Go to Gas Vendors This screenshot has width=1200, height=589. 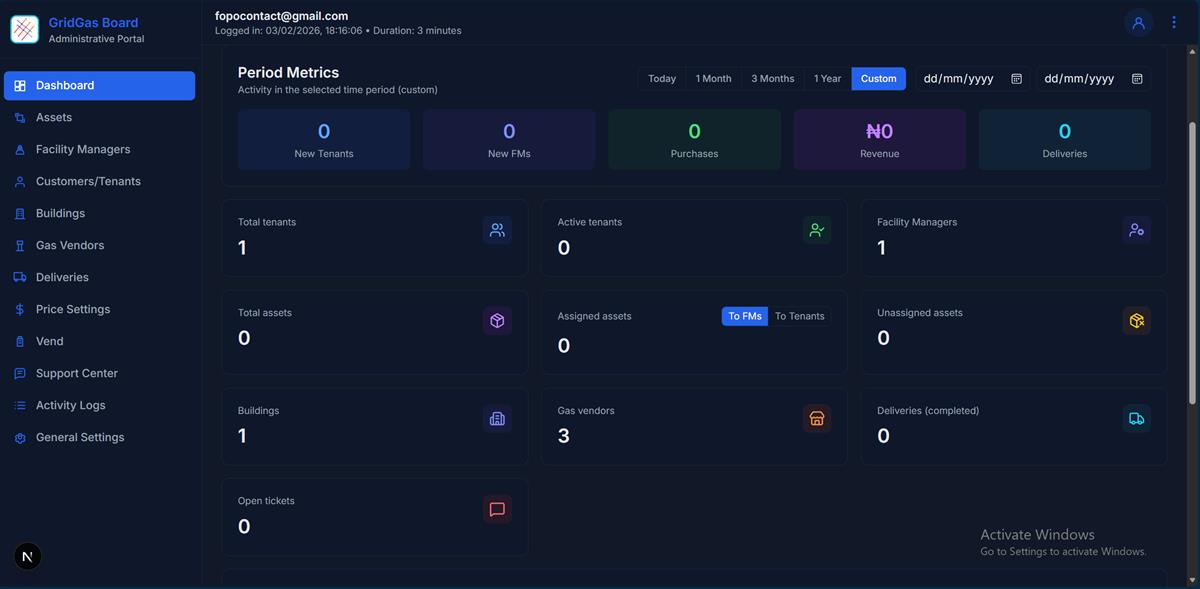(x=99, y=246)
